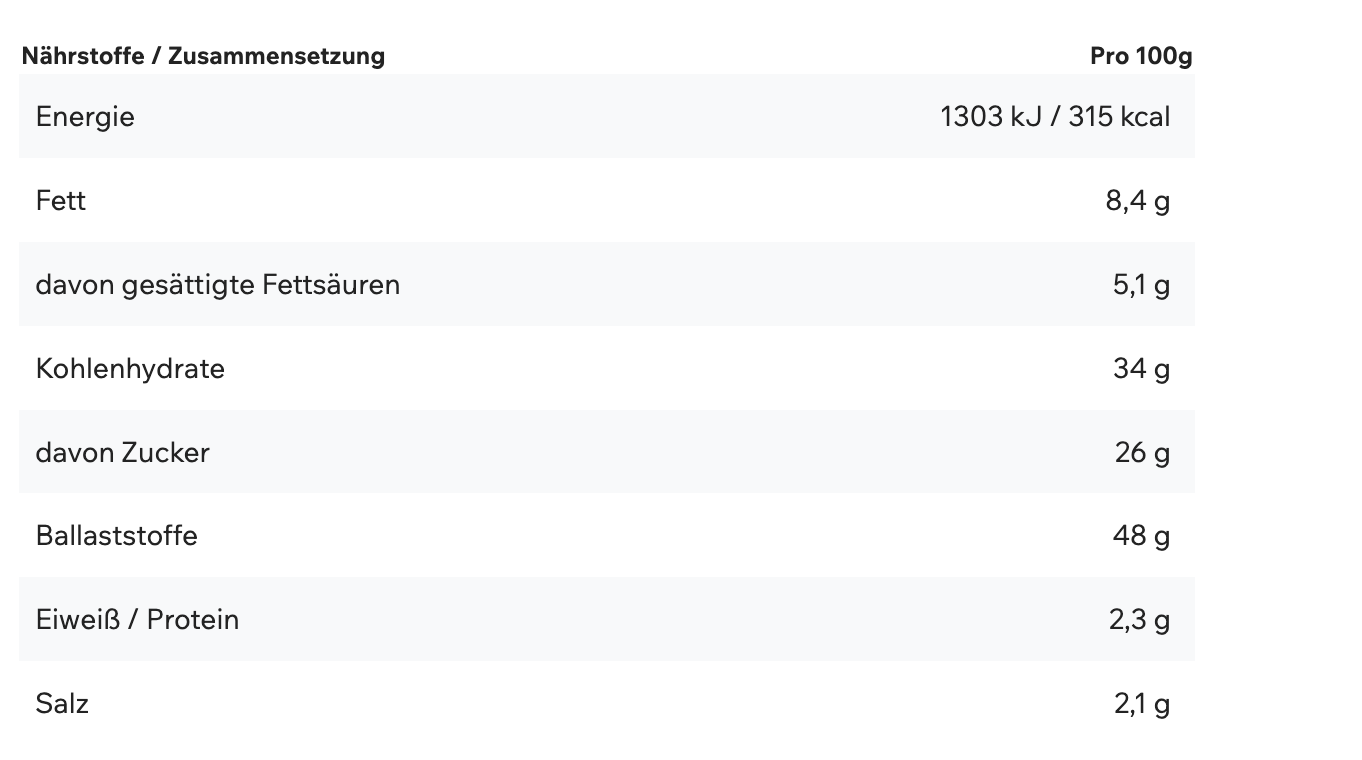Image resolution: width=1362 pixels, height=760 pixels.
Task: Select the davon Zucker row label
Action: click(122, 453)
